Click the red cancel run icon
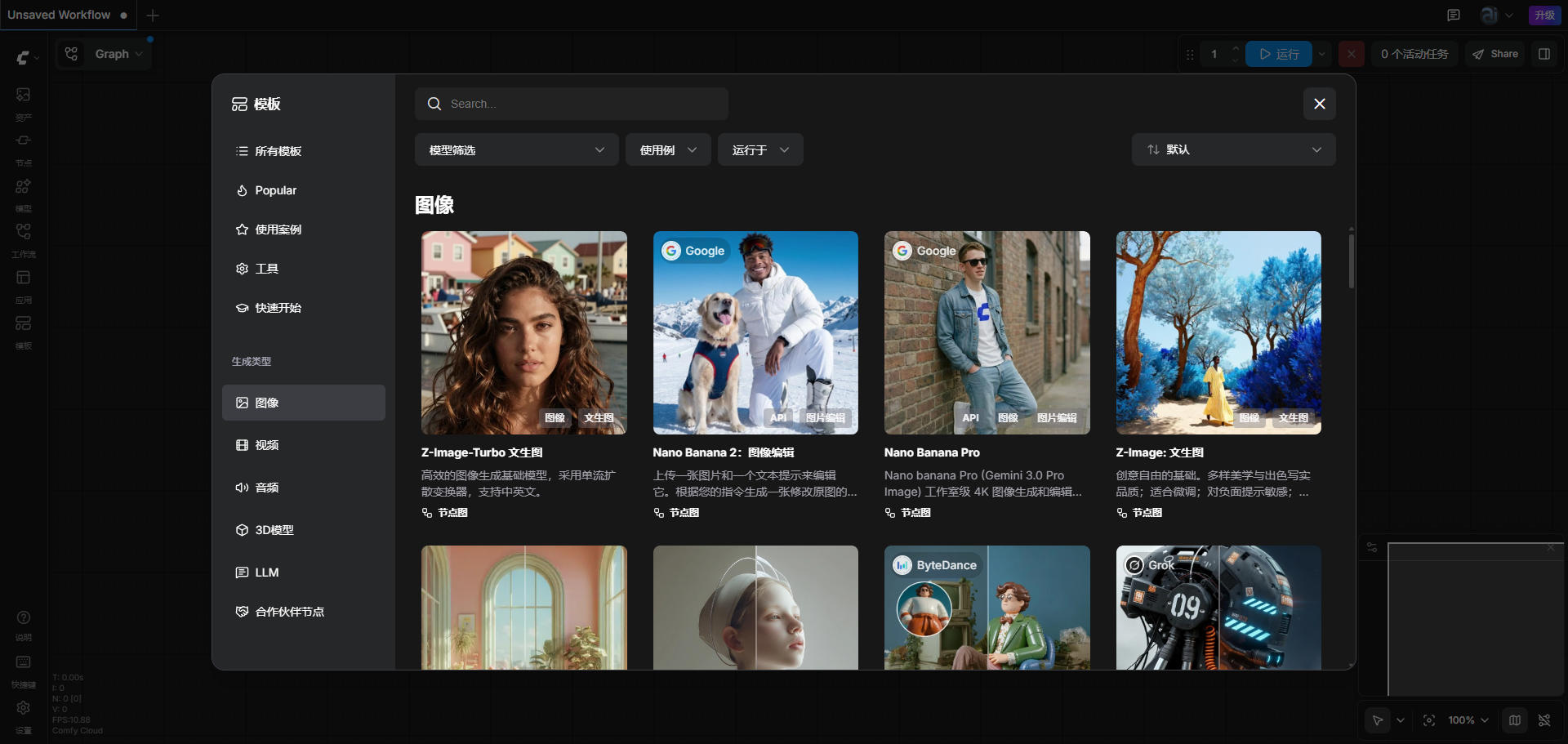 tap(1352, 54)
